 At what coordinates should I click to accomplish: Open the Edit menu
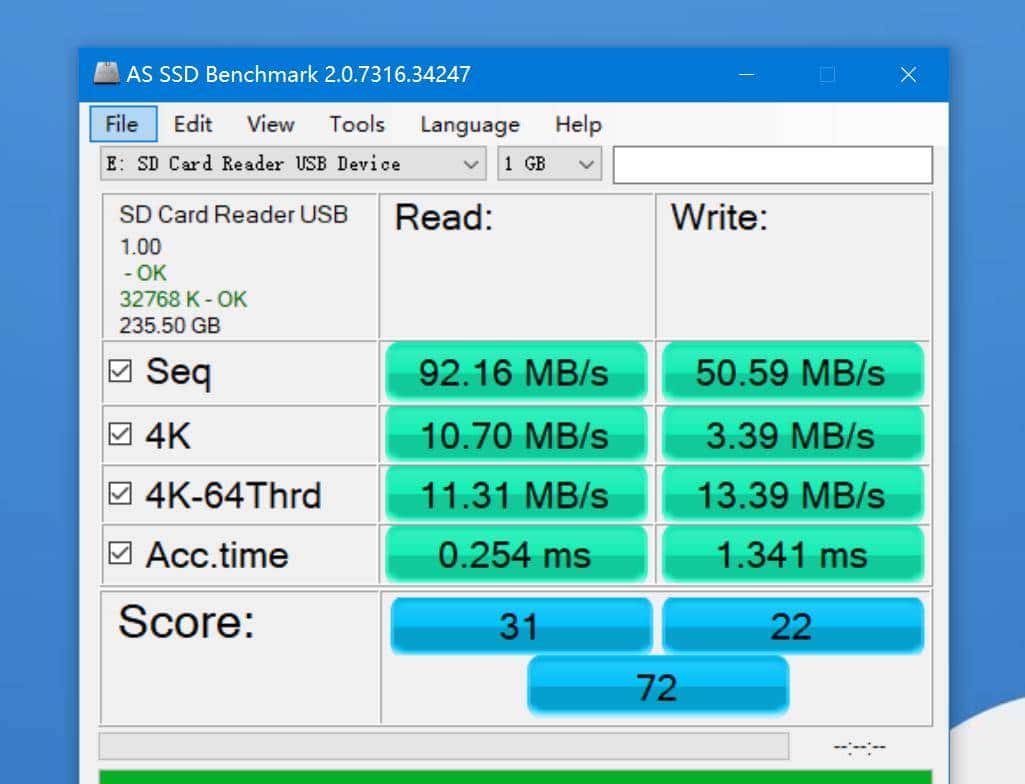(192, 124)
